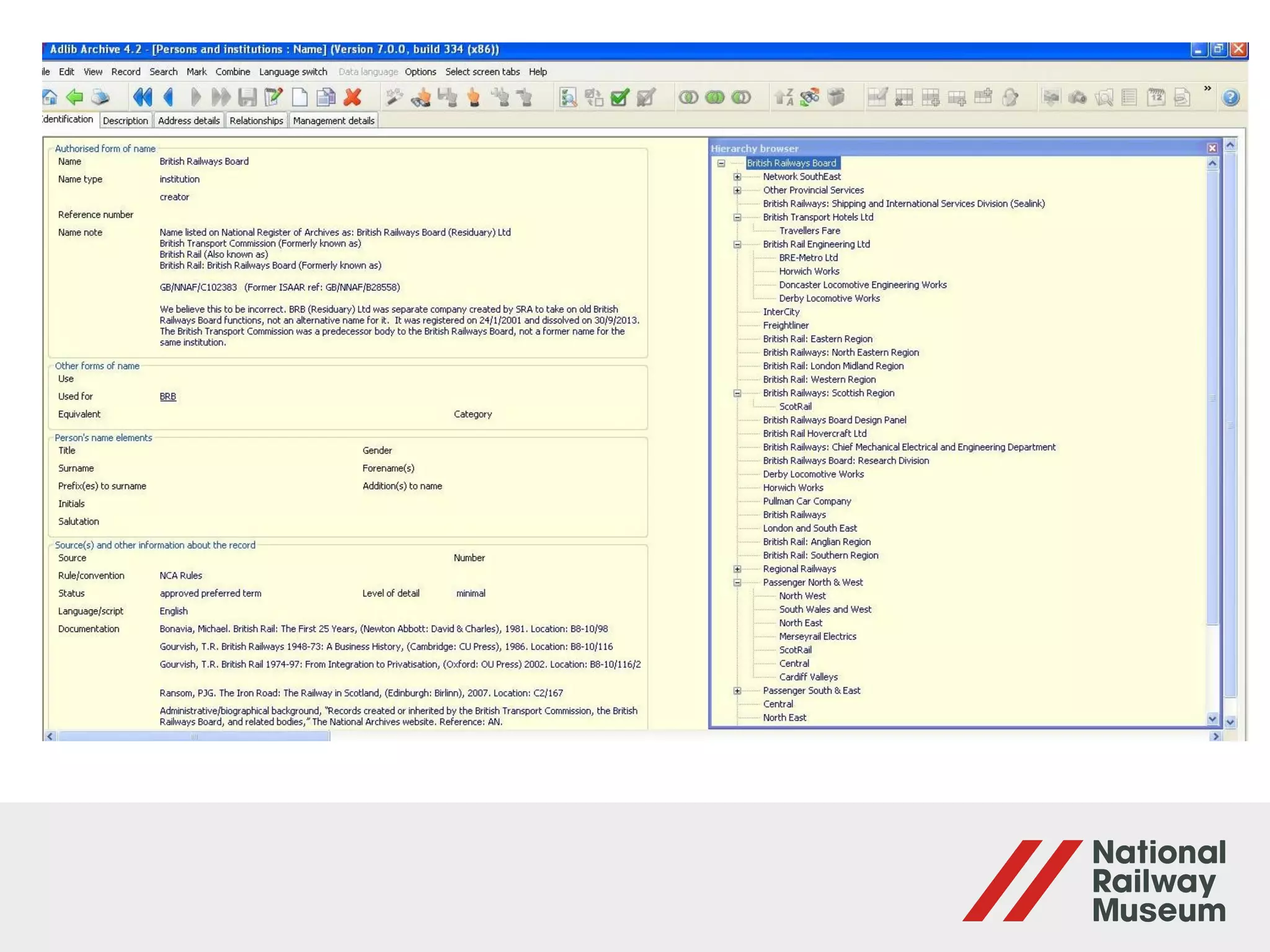Click the blue Help question mark icon
This screenshot has width=1270, height=952.
pyautogui.click(x=1230, y=97)
